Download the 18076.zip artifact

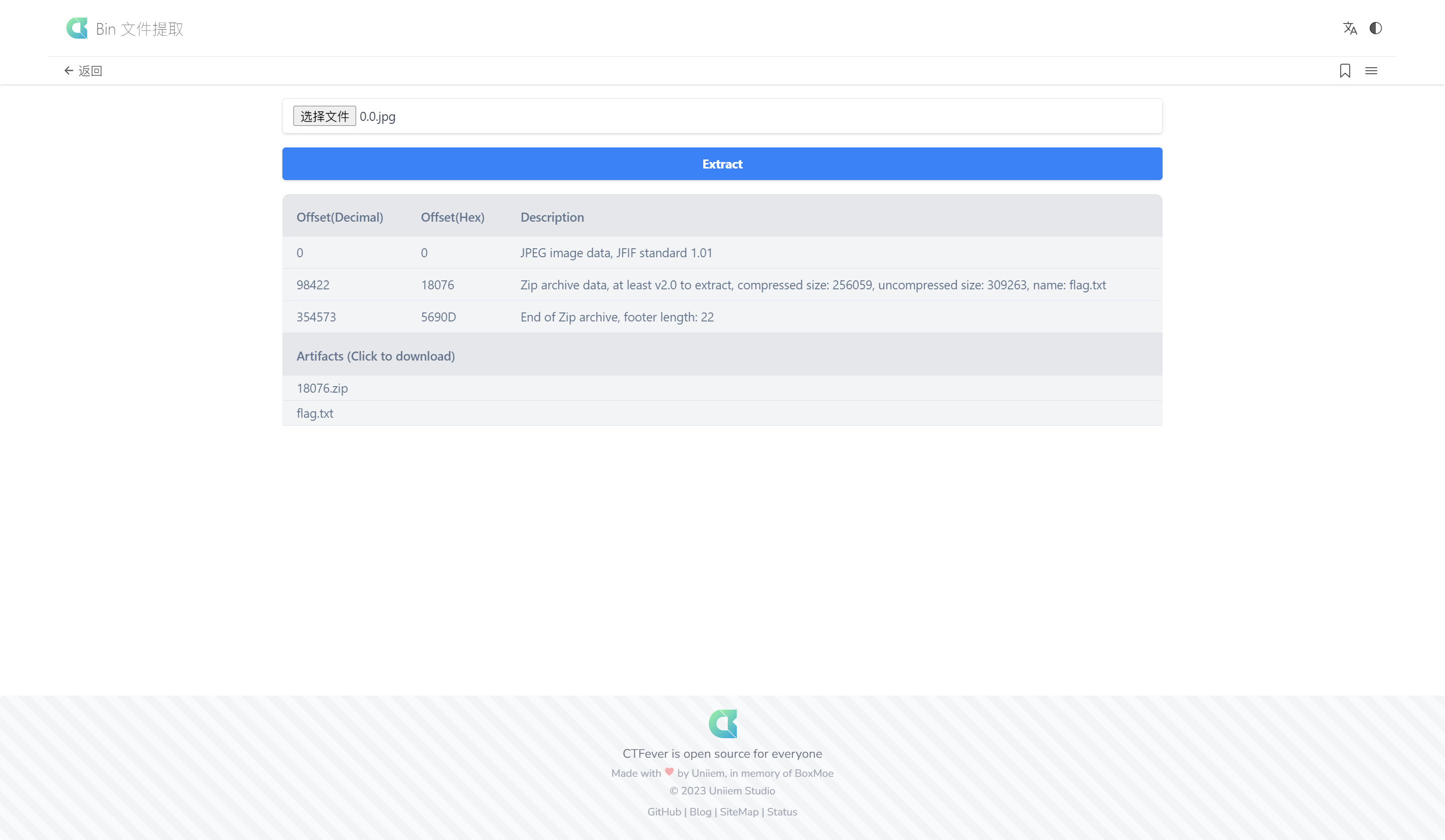(323, 388)
